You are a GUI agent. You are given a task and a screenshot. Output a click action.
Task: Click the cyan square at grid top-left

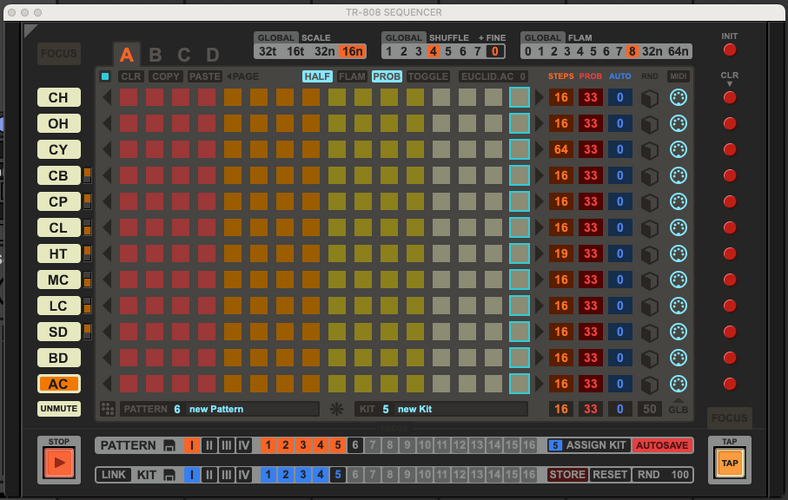tap(105, 76)
